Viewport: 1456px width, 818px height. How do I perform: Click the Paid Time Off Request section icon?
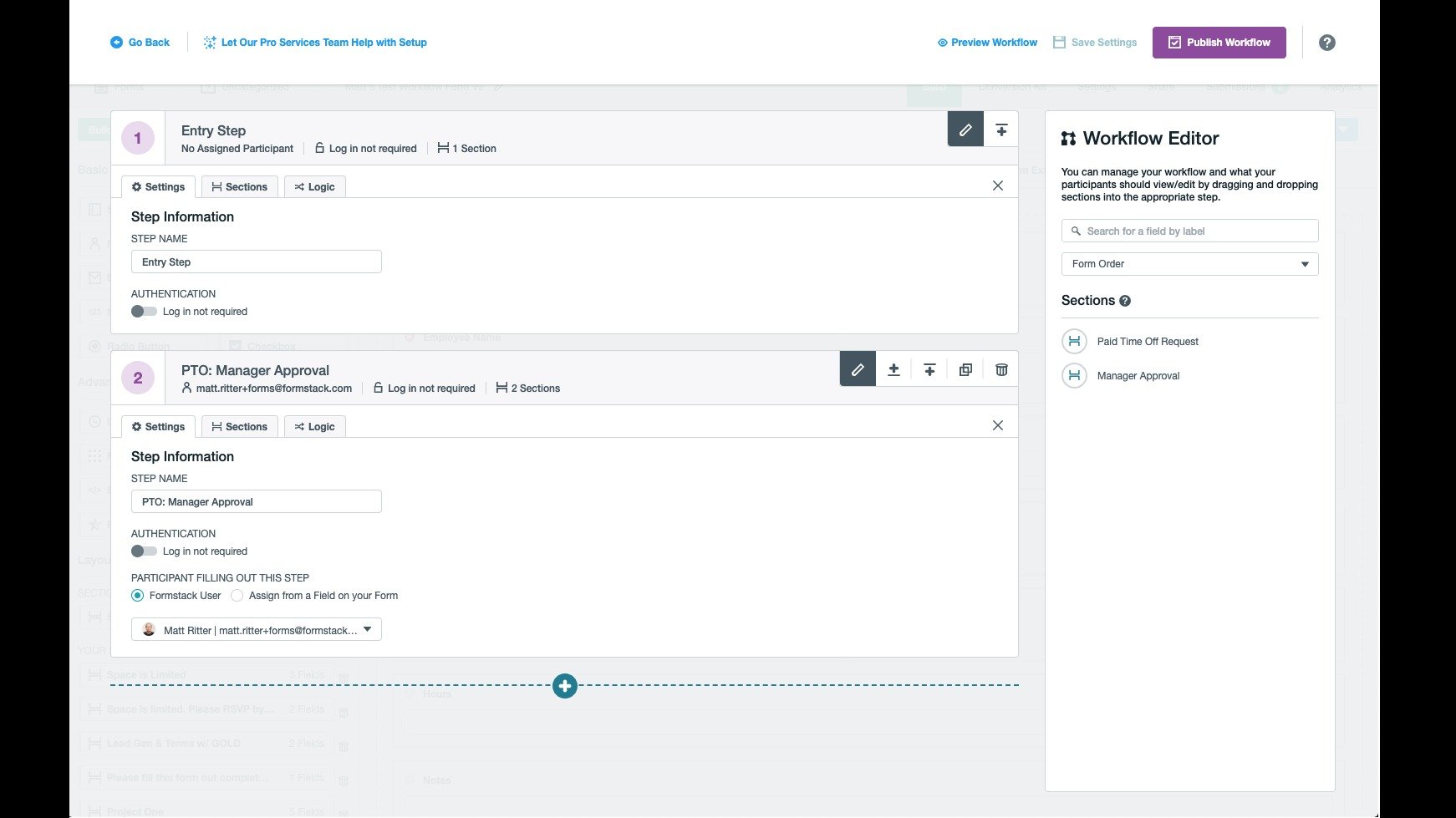[1073, 341]
